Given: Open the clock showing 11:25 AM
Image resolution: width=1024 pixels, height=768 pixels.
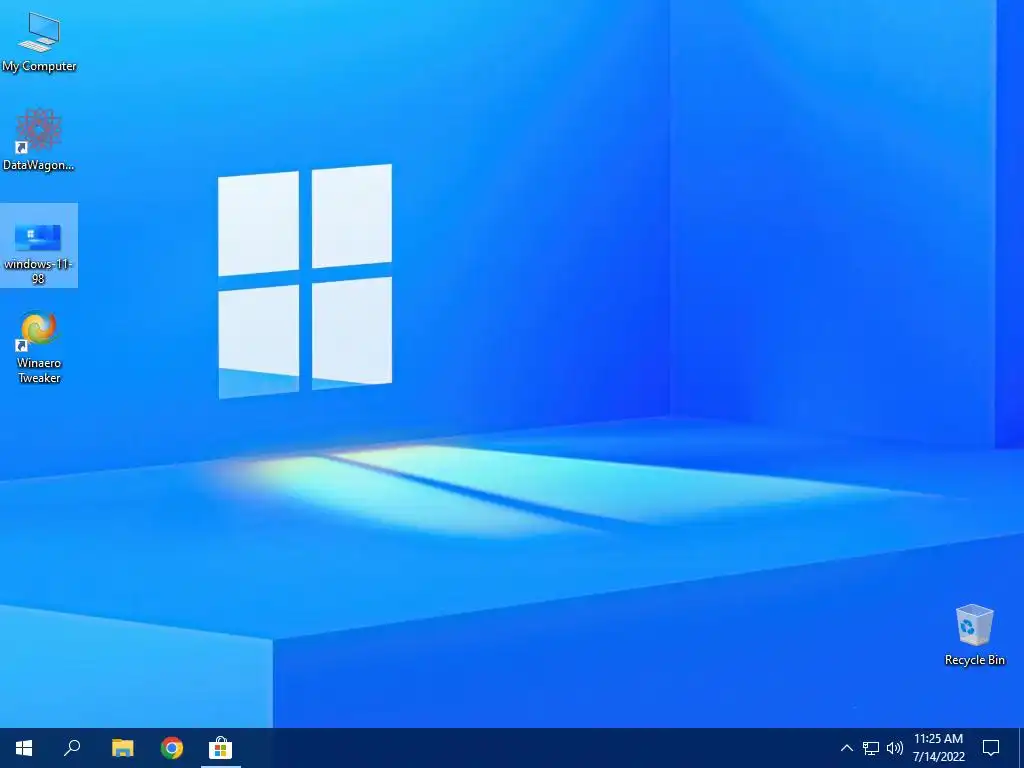Looking at the screenshot, I should click(938, 748).
